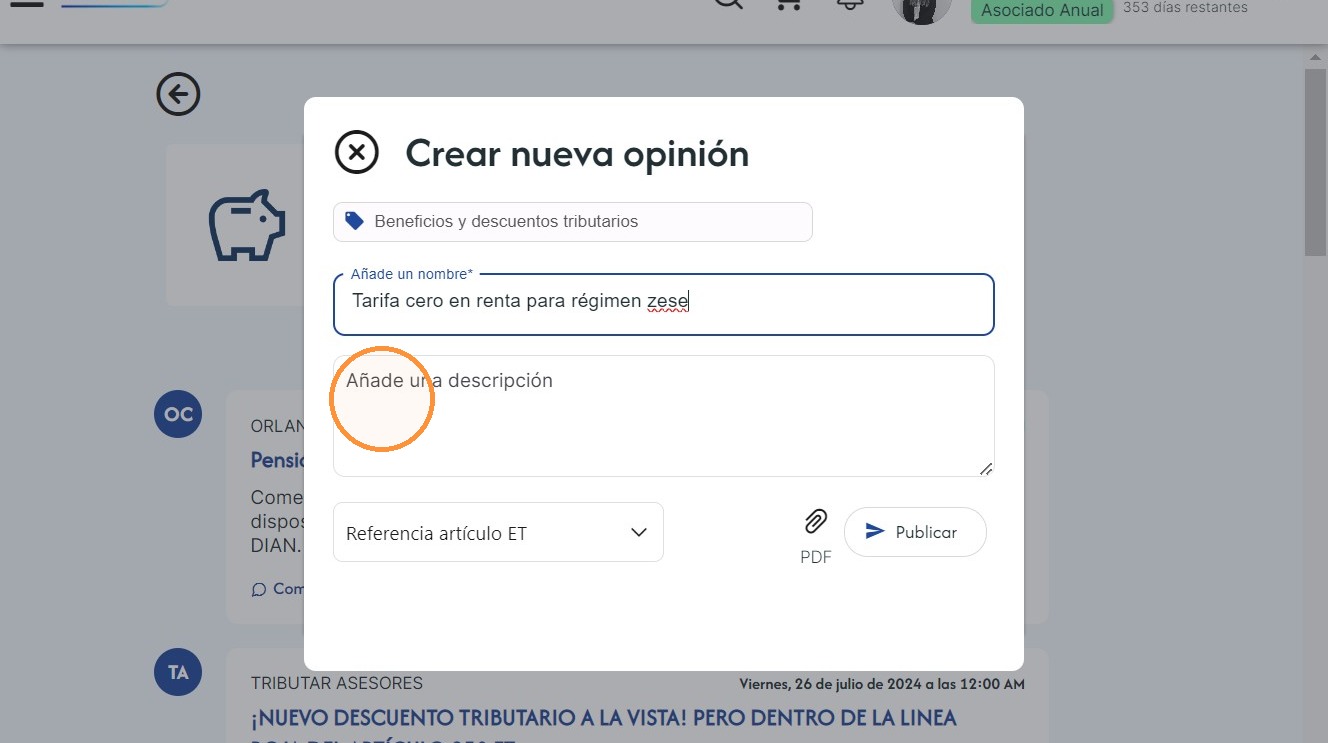Select the Beneficios y descuentos tributarios field
Viewport: 1328px width, 743px height.
[x=573, y=222]
